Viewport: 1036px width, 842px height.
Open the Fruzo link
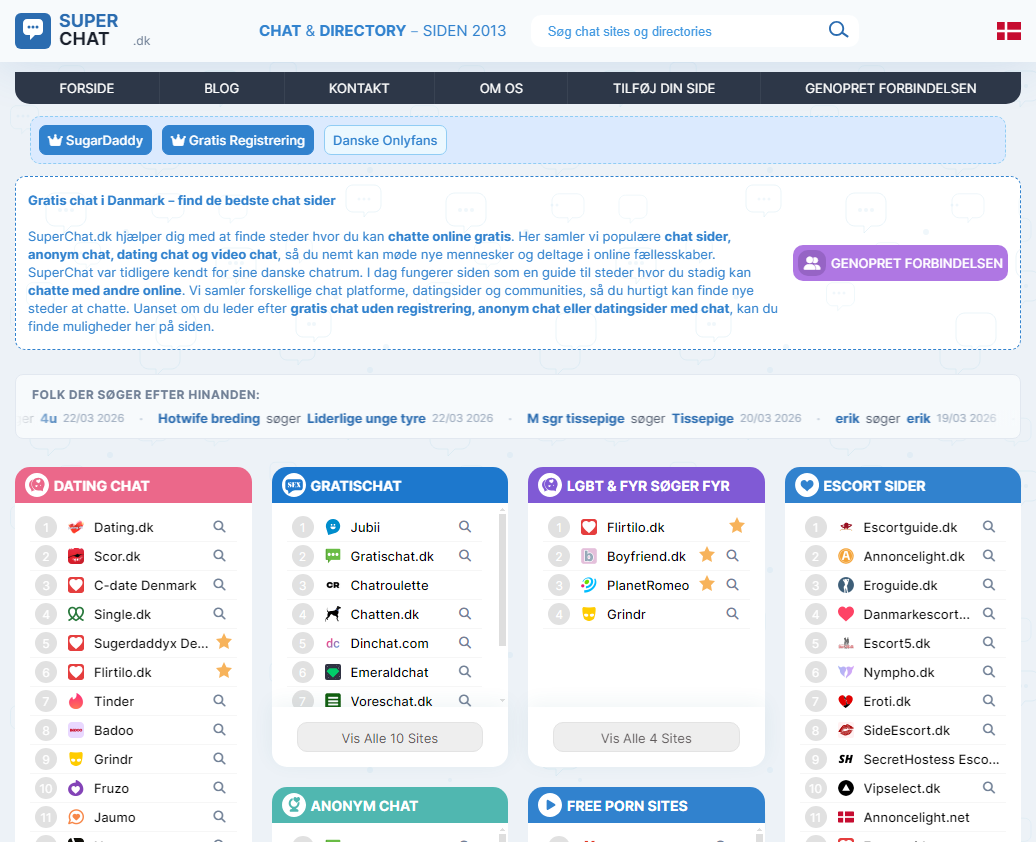[111, 788]
